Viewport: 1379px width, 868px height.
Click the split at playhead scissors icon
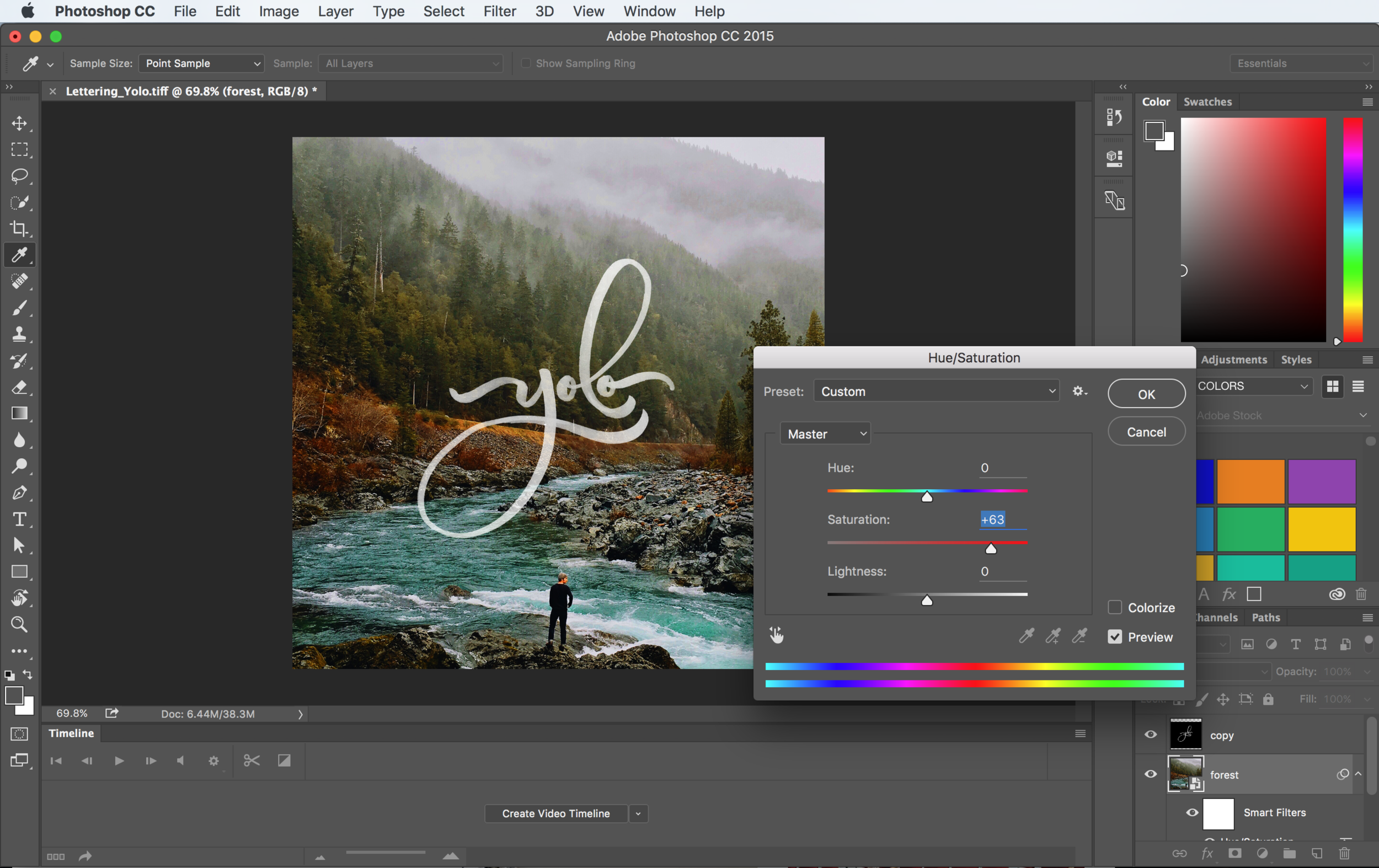pyautogui.click(x=252, y=760)
